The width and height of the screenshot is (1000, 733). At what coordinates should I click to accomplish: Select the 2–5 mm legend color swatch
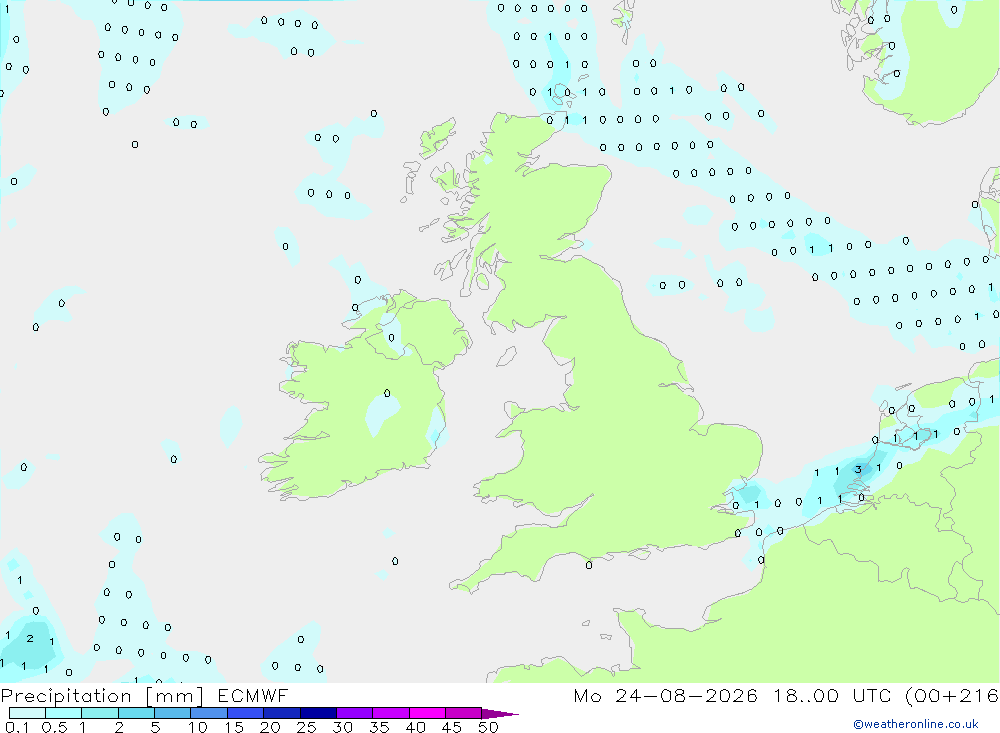click(x=136, y=713)
